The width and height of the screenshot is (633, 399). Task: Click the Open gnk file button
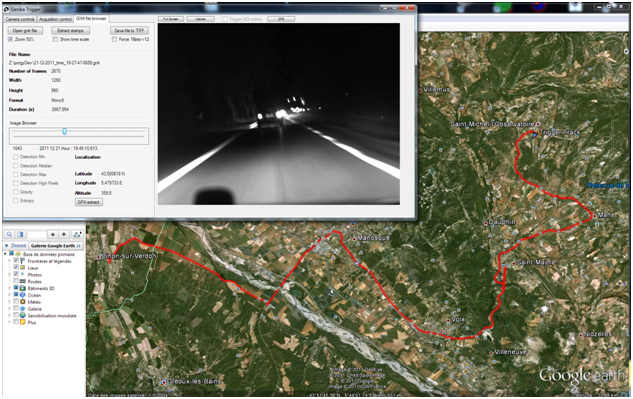click(x=25, y=30)
